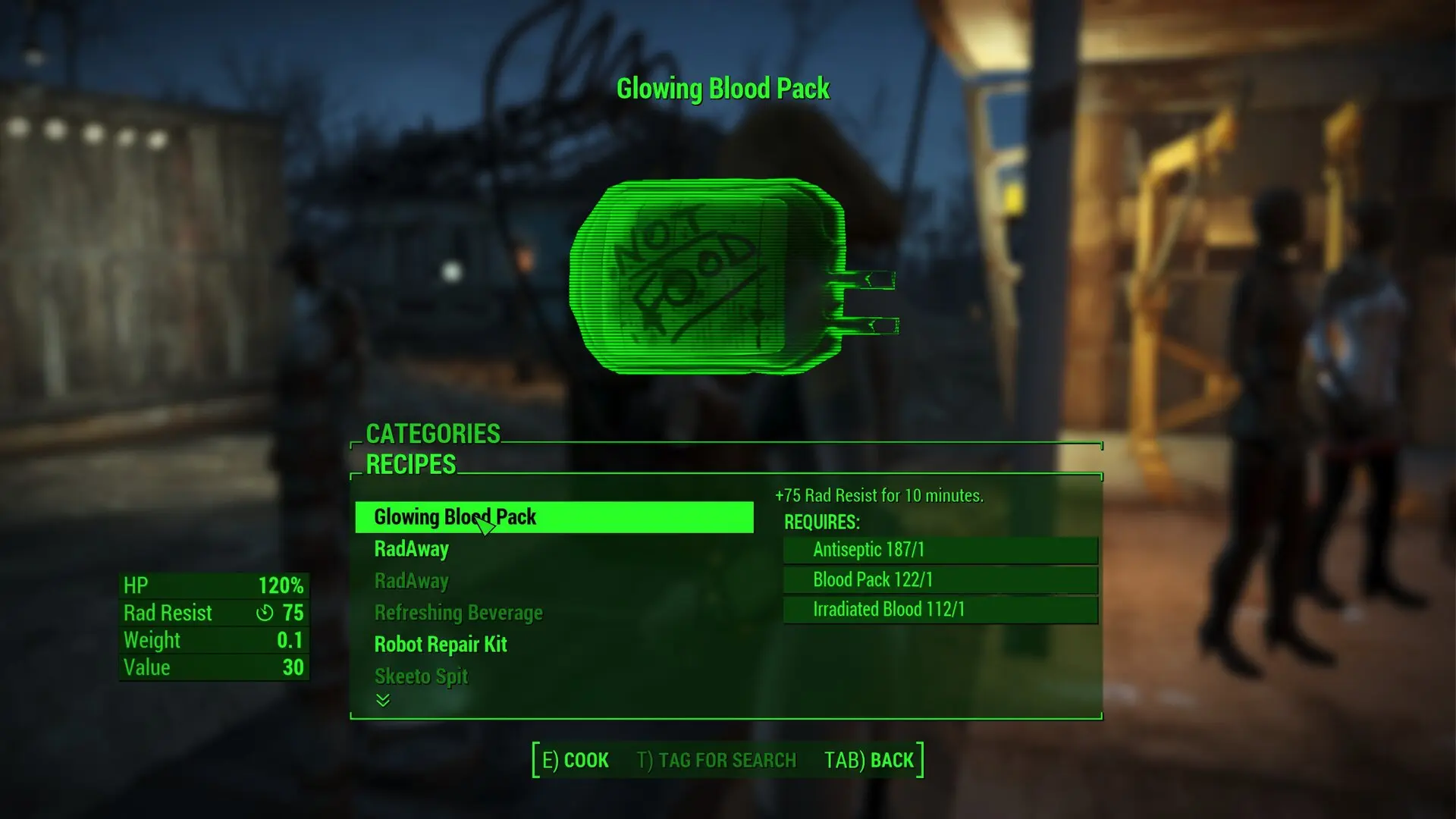Viewport: 1456px width, 819px height.
Task: Toggle the CATEGORIES section header
Action: [x=432, y=432]
